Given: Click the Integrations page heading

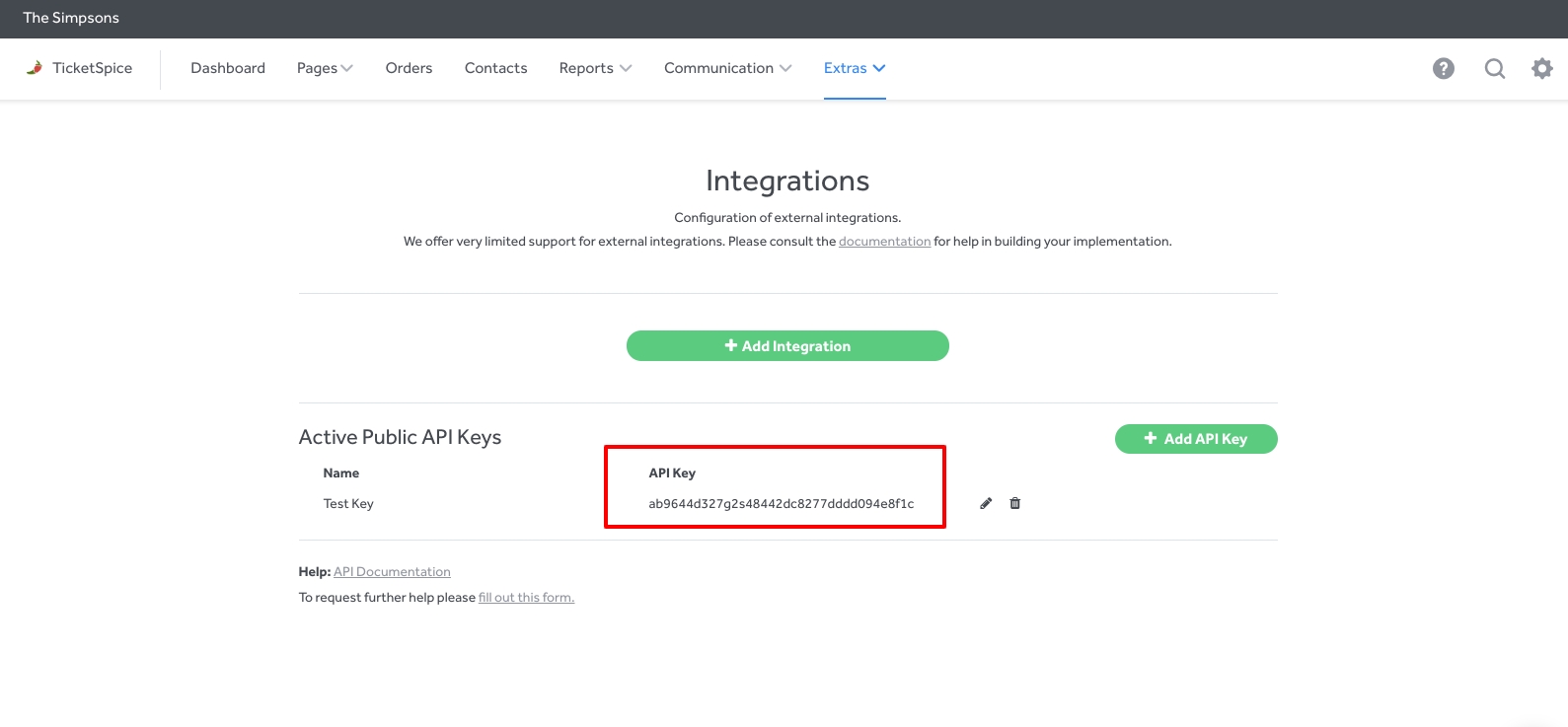Looking at the screenshot, I should [x=787, y=181].
